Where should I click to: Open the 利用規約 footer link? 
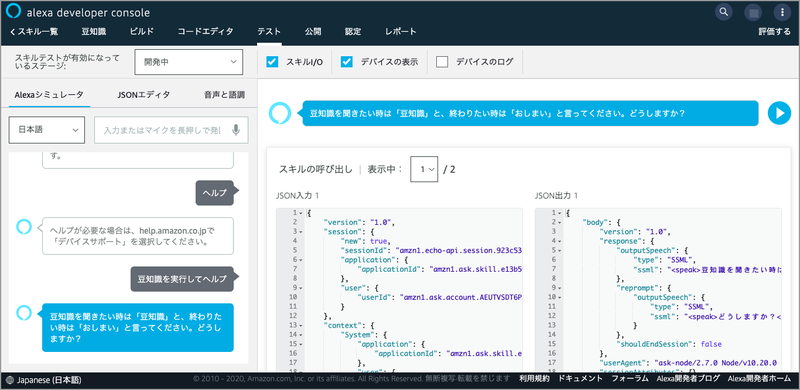click(x=535, y=379)
